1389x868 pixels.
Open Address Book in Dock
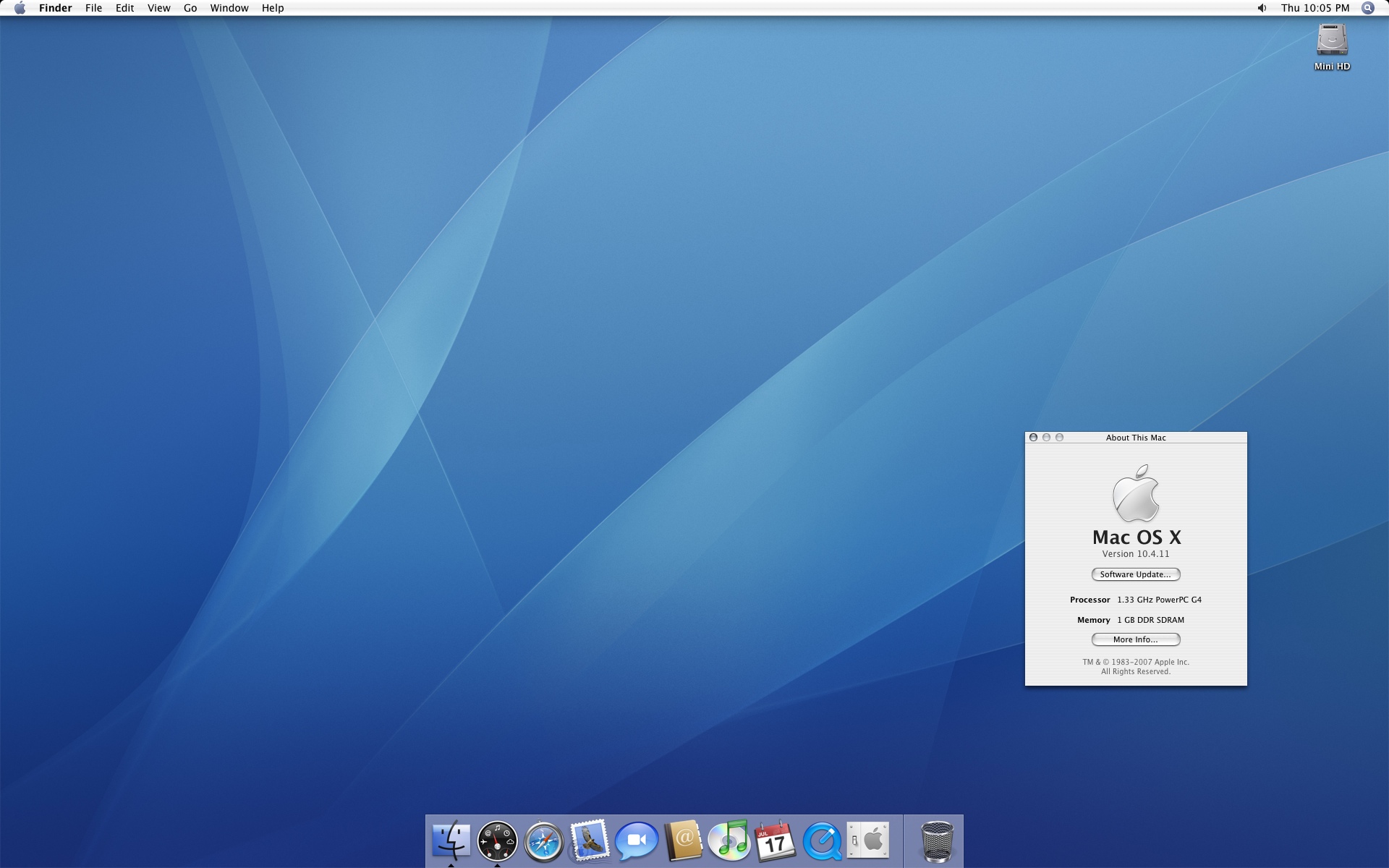point(683,841)
